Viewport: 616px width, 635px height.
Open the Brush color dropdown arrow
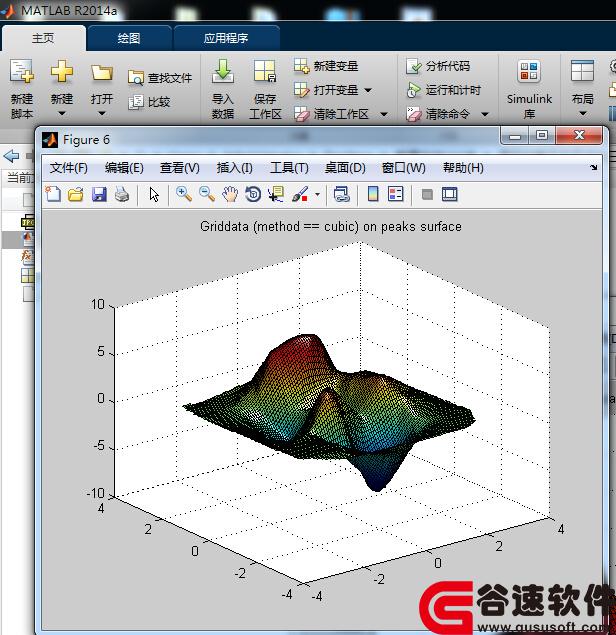point(317,195)
